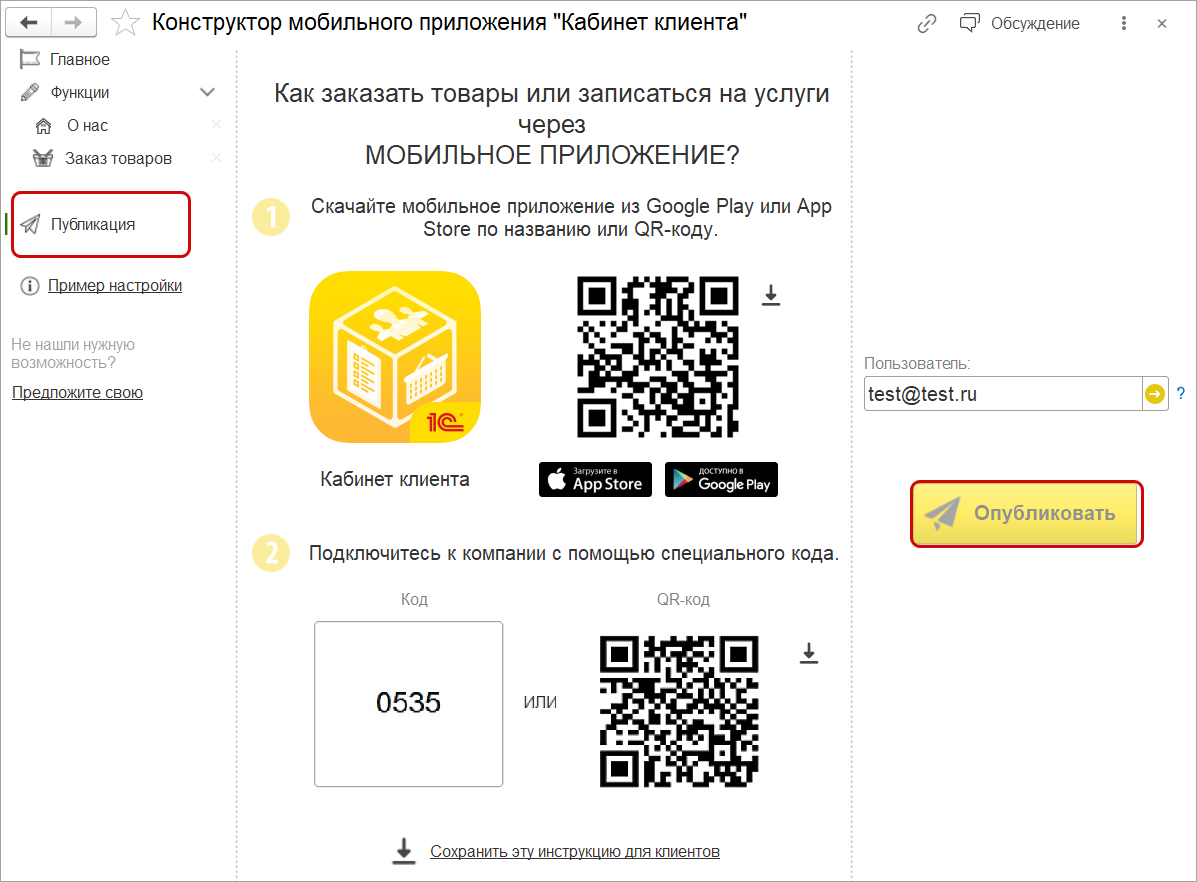Open the Обсуждение discussion panel

coord(1020,24)
